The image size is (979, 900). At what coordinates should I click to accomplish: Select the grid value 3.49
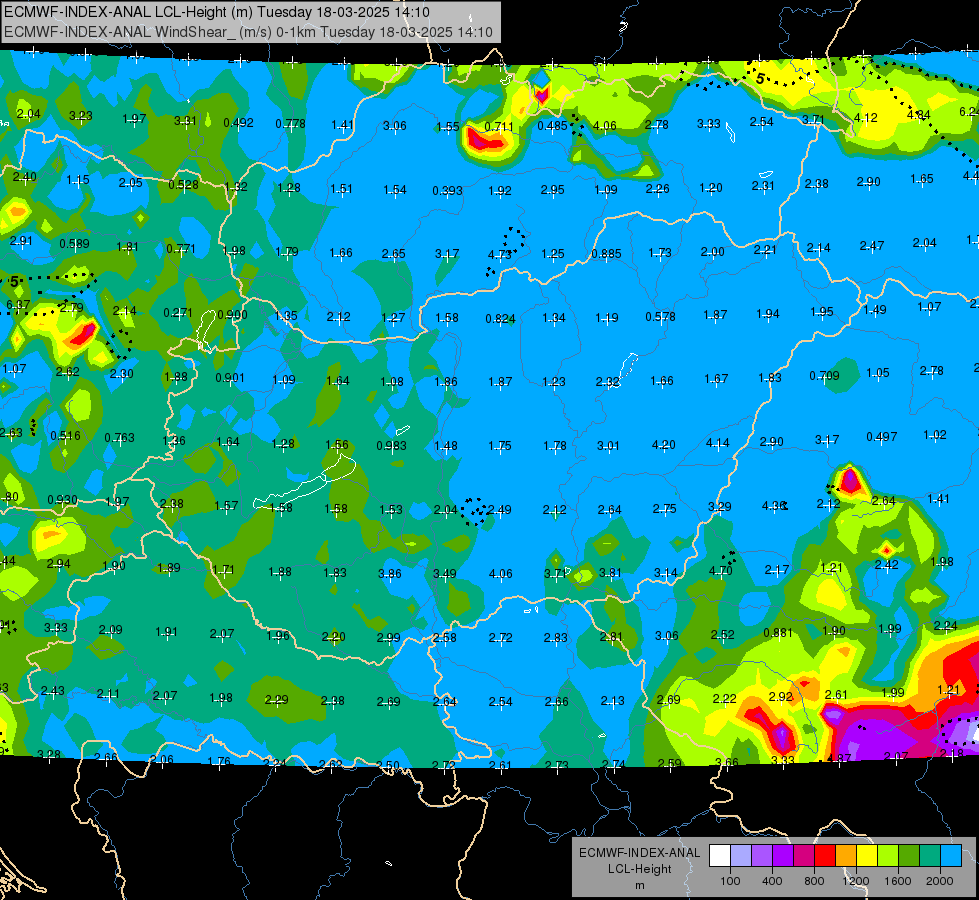tap(445, 573)
